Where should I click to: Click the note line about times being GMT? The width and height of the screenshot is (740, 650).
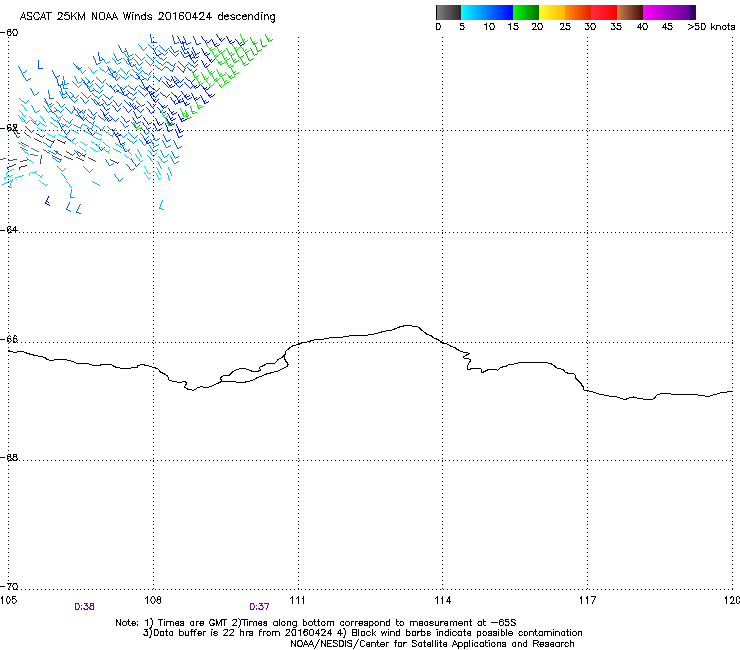(316, 623)
